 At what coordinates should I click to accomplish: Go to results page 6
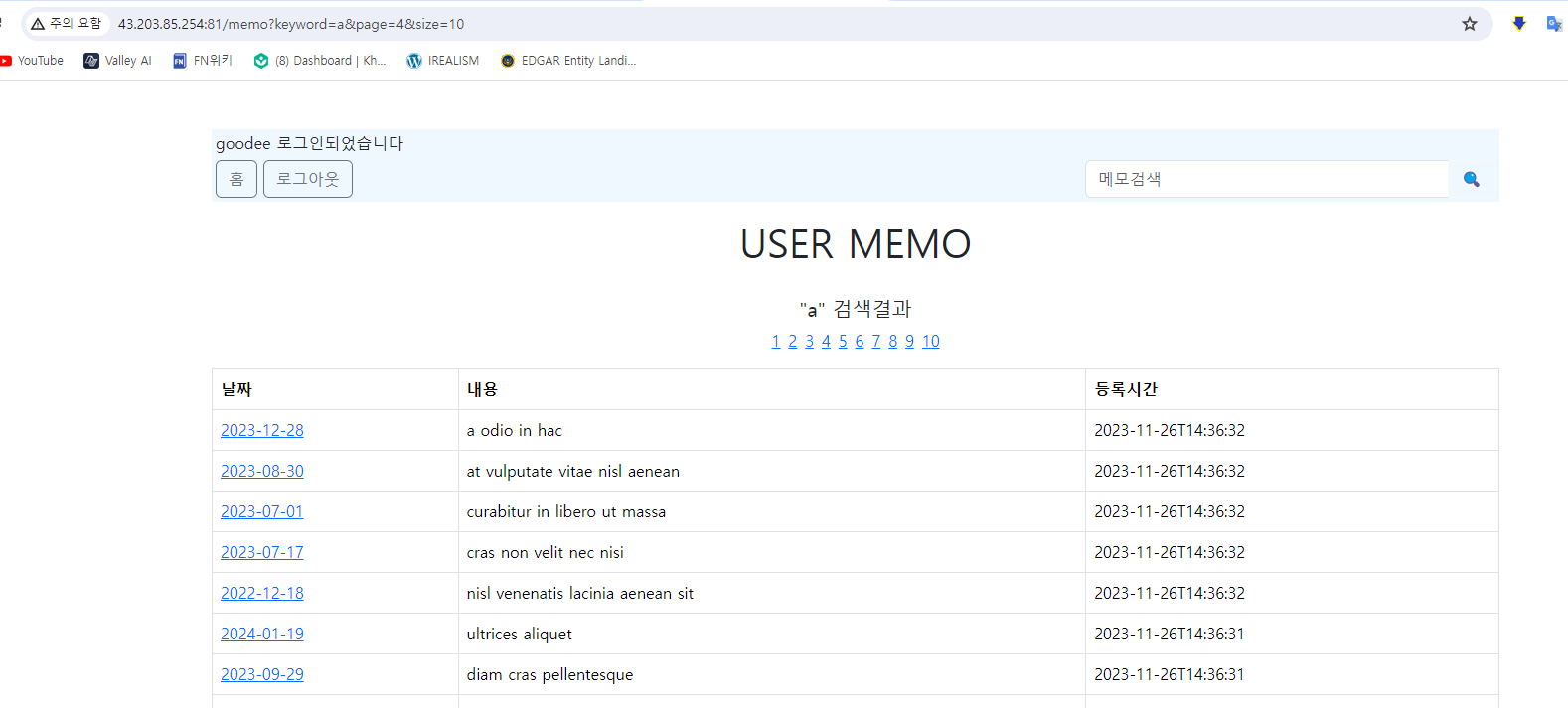coord(860,341)
